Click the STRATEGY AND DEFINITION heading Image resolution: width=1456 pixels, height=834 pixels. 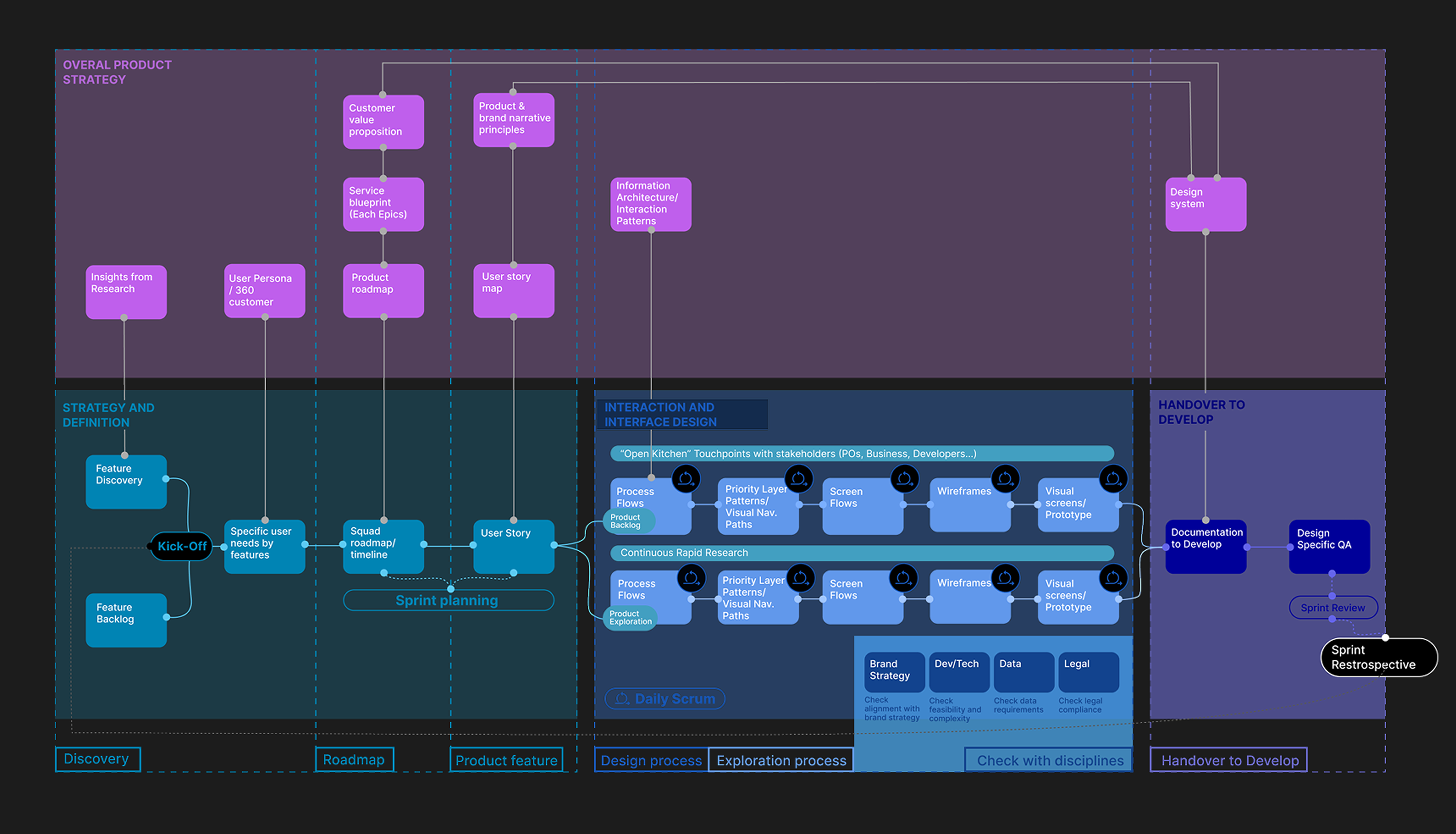(108, 415)
